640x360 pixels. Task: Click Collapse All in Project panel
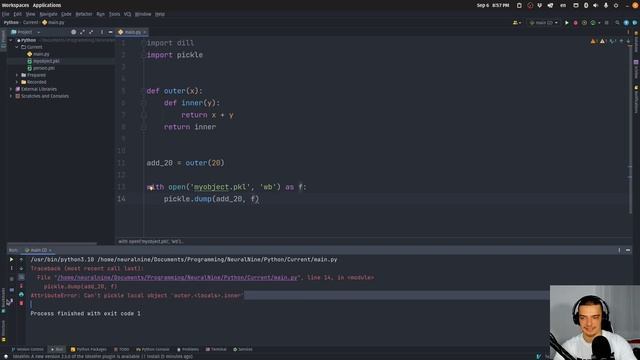coord(91,32)
